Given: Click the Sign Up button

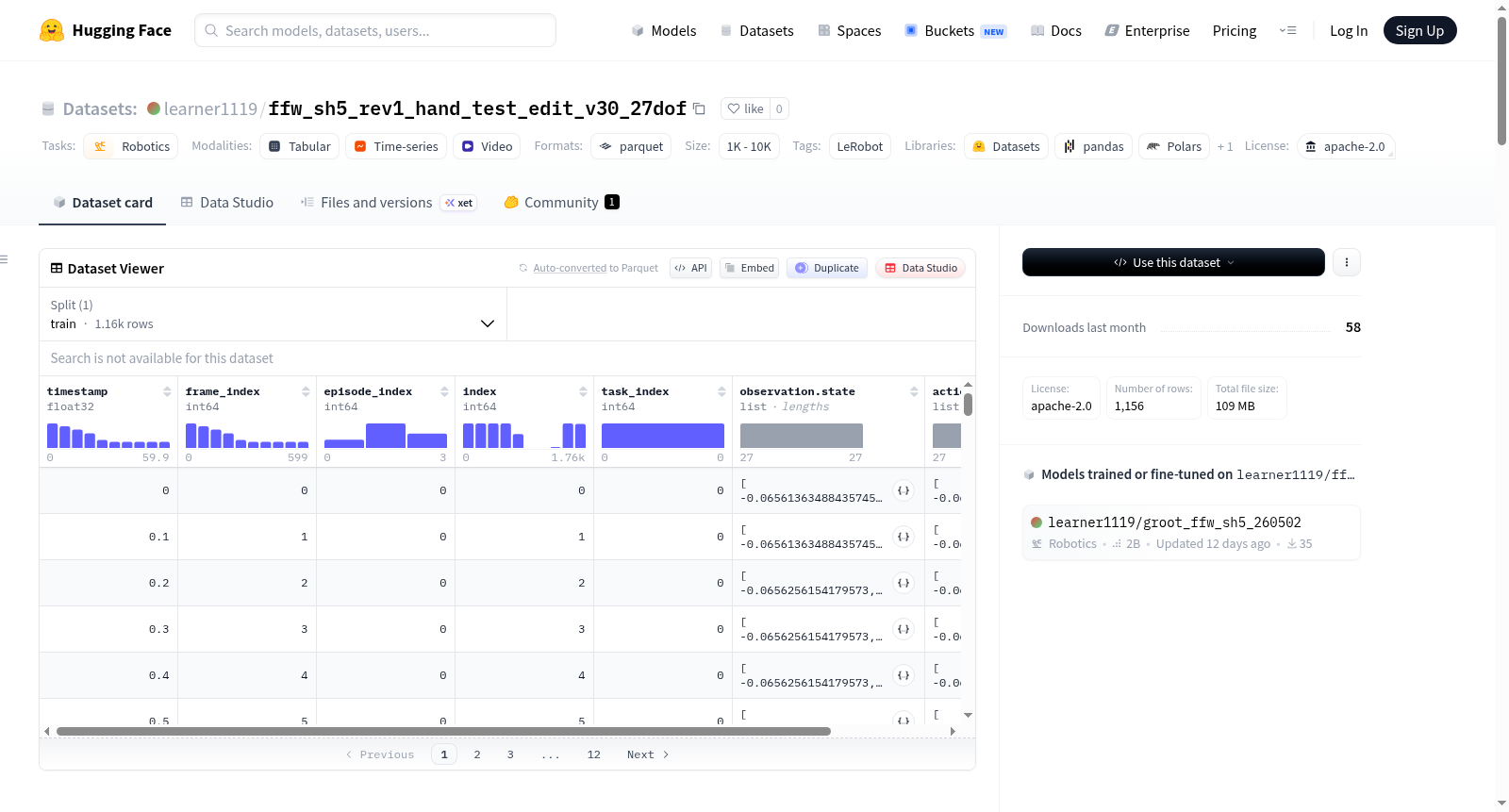Looking at the screenshot, I should click(1420, 30).
